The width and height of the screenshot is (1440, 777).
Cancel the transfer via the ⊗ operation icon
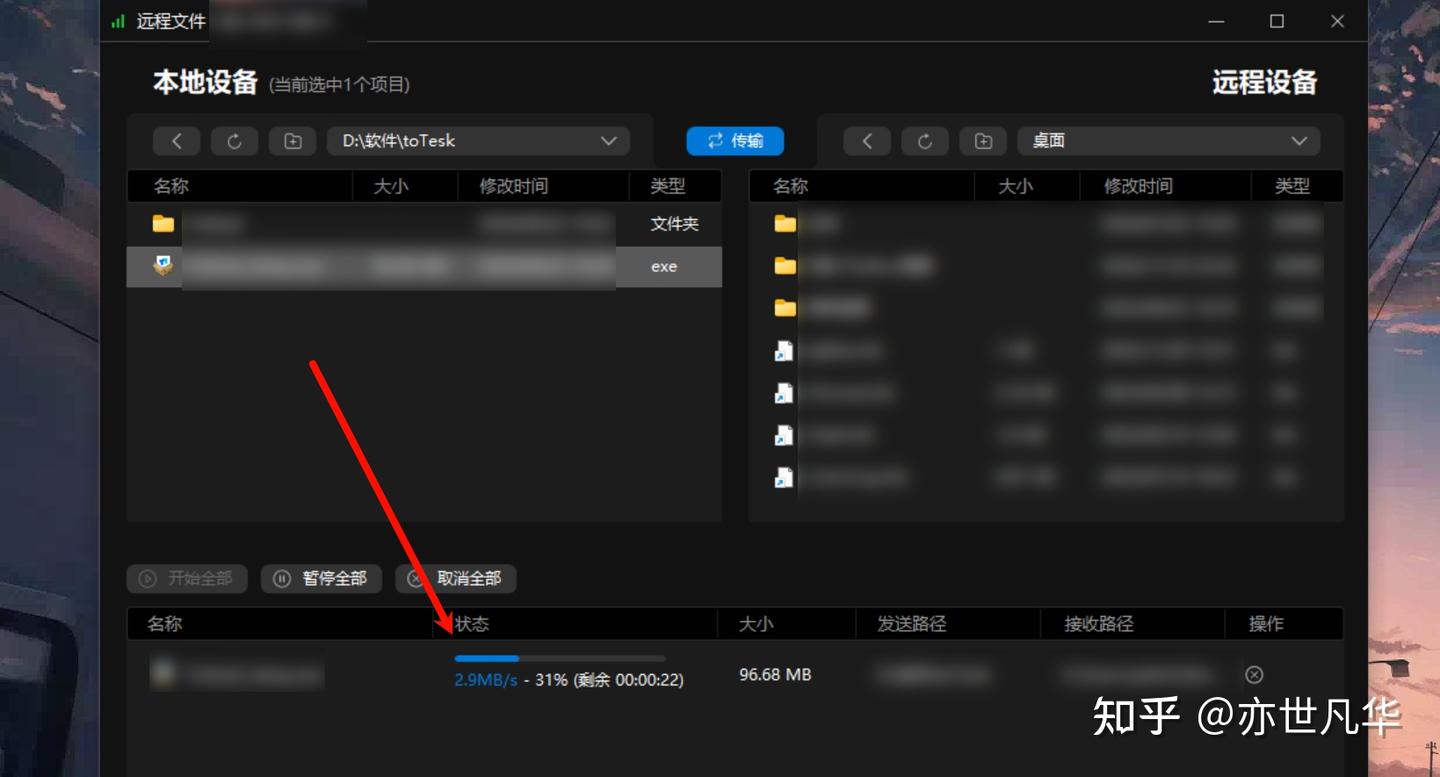[1255, 674]
